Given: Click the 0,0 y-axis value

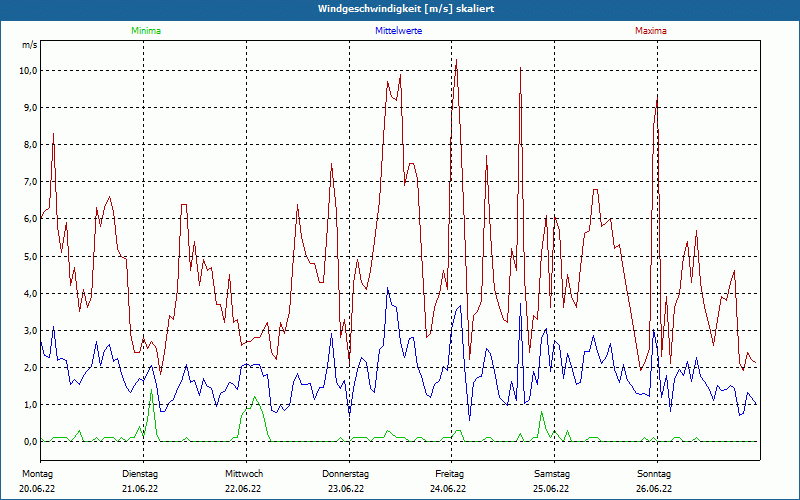Looking at the screenshot, I should (x=30, y=442).
